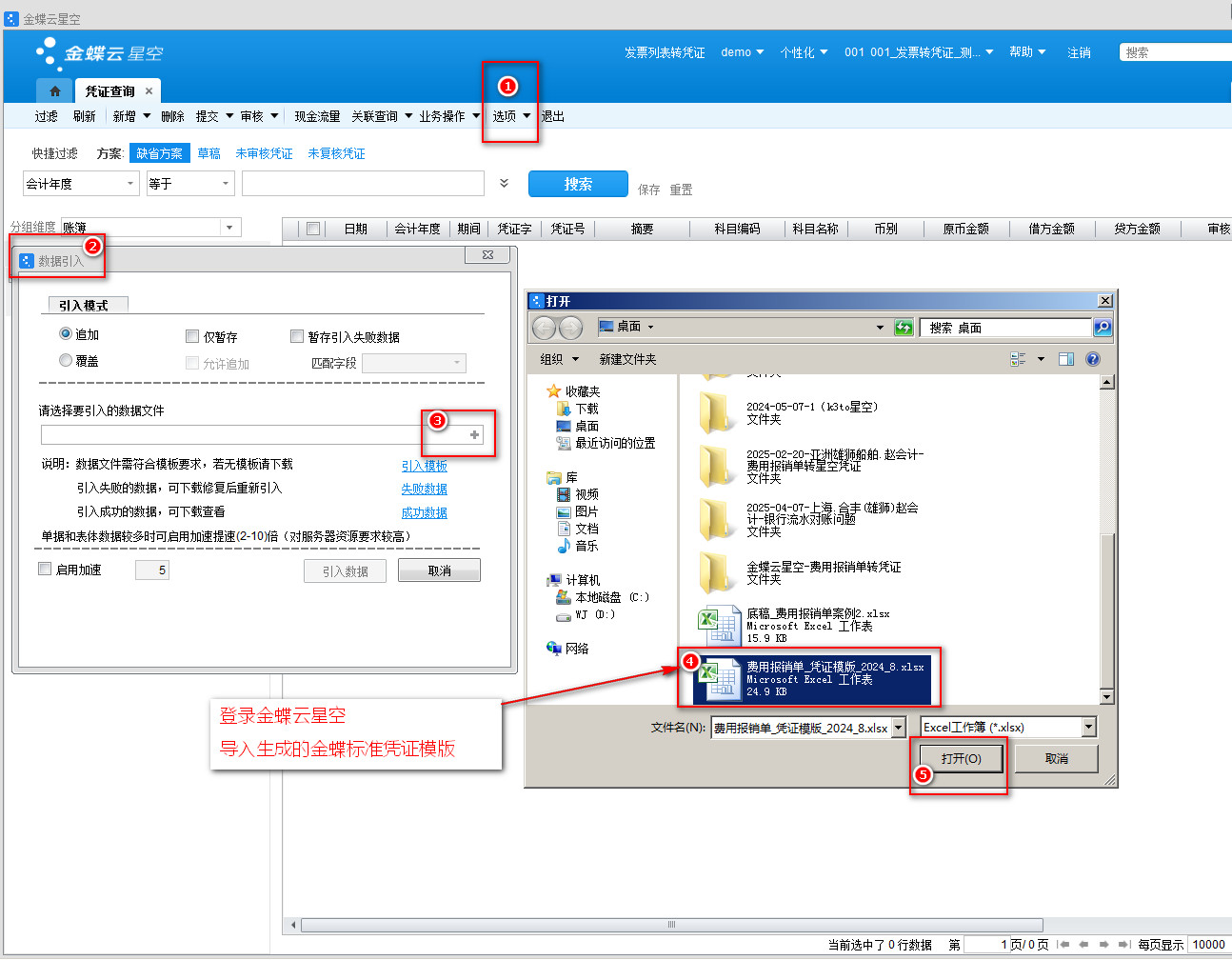1232x960 pixels.
Task: Click 过滤 toolbar item
Action: pos(47,116)
